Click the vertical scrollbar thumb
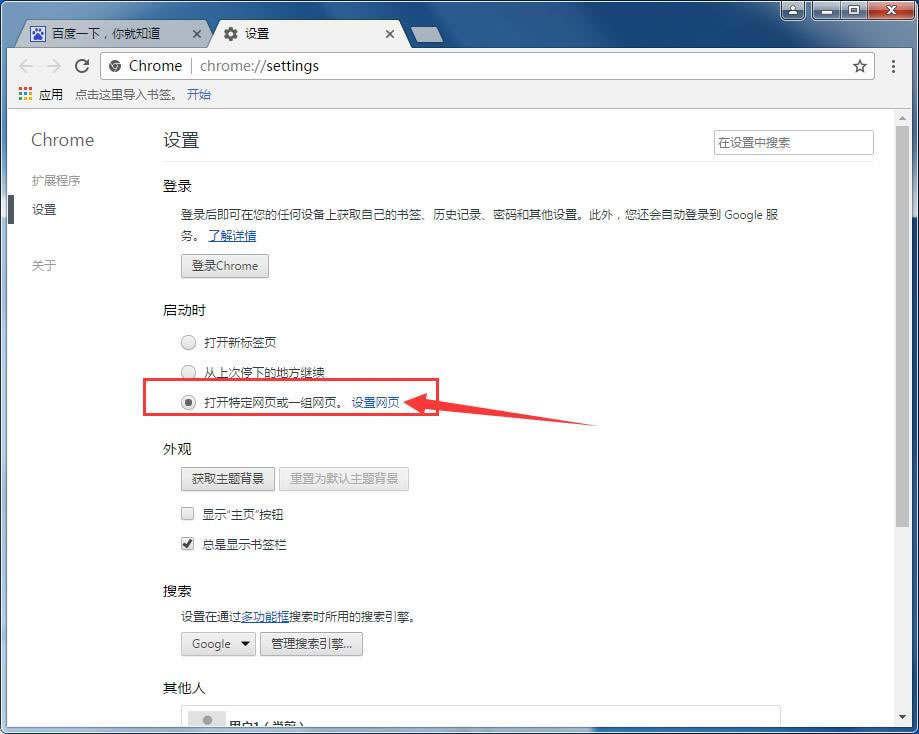 tap(902, 325)
